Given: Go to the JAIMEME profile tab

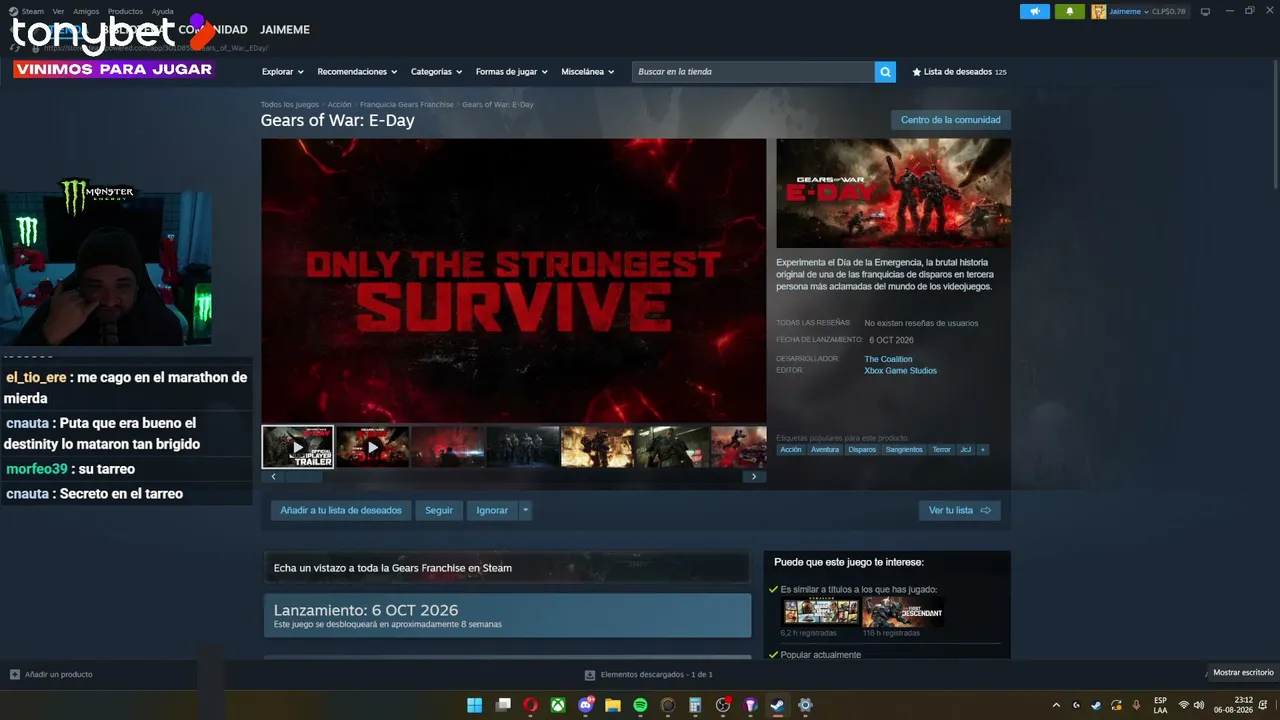Looking at the screenshot, I should 285,30.
